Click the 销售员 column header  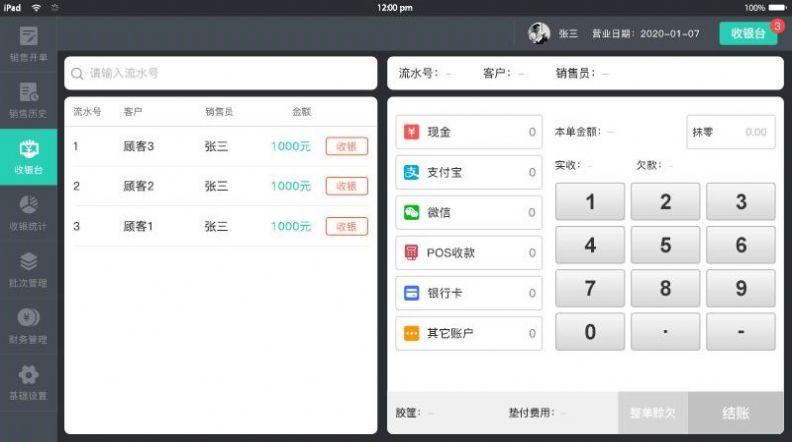tap(219, 112)
